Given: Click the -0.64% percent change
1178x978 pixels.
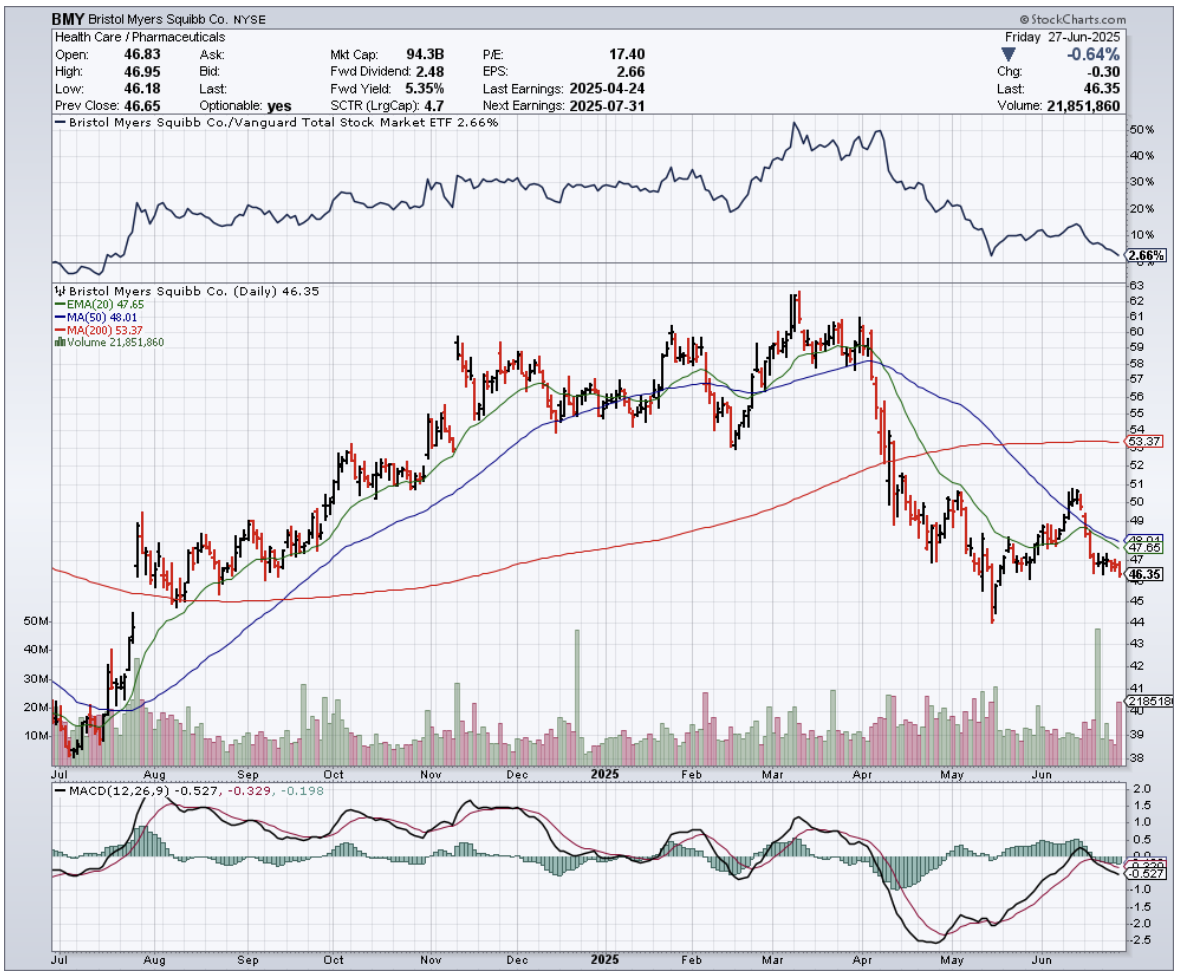Looking at the screenshot, I should [x=1093, y=54].
